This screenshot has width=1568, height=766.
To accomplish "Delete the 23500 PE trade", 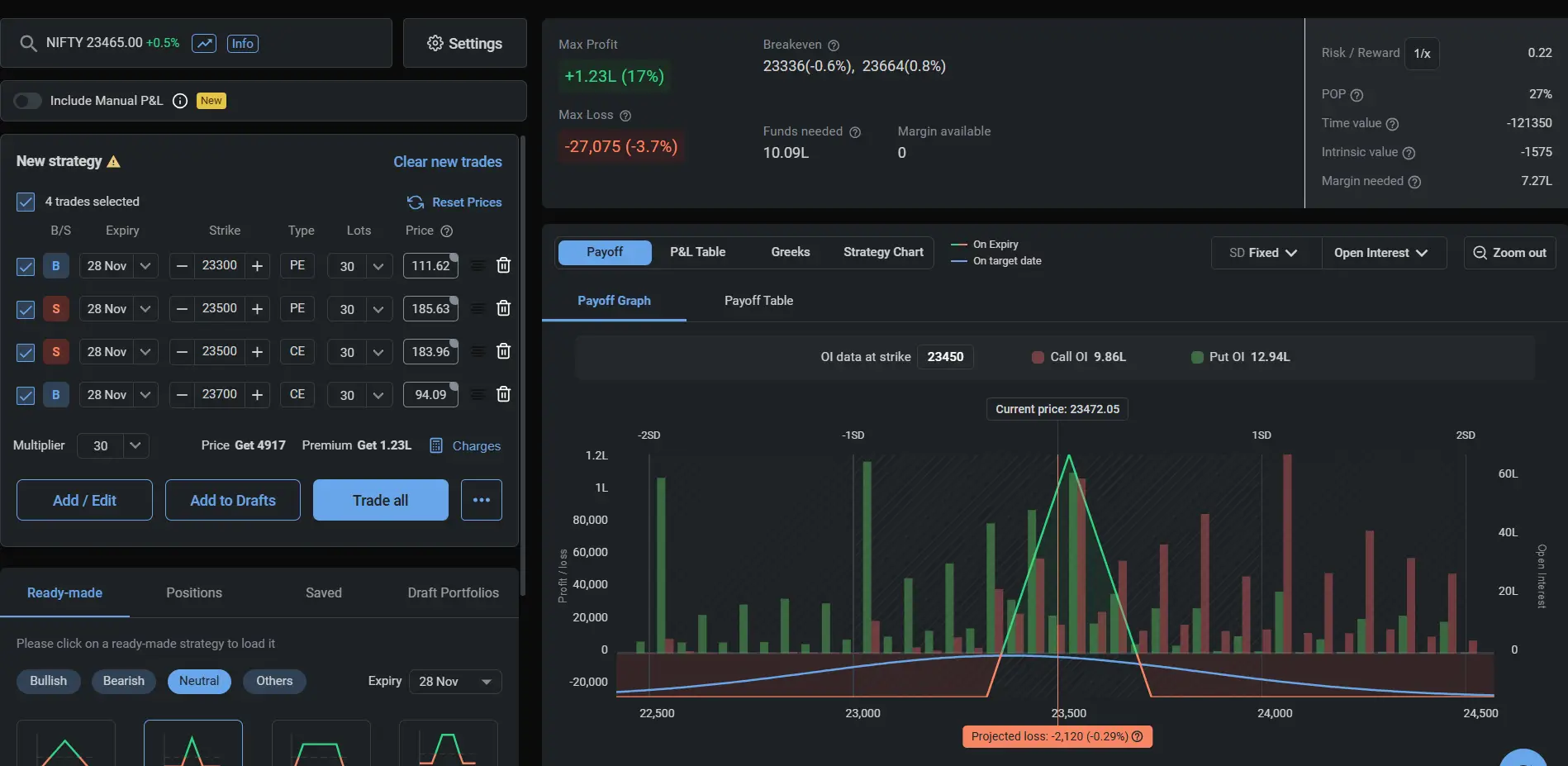I will point(503,308).
